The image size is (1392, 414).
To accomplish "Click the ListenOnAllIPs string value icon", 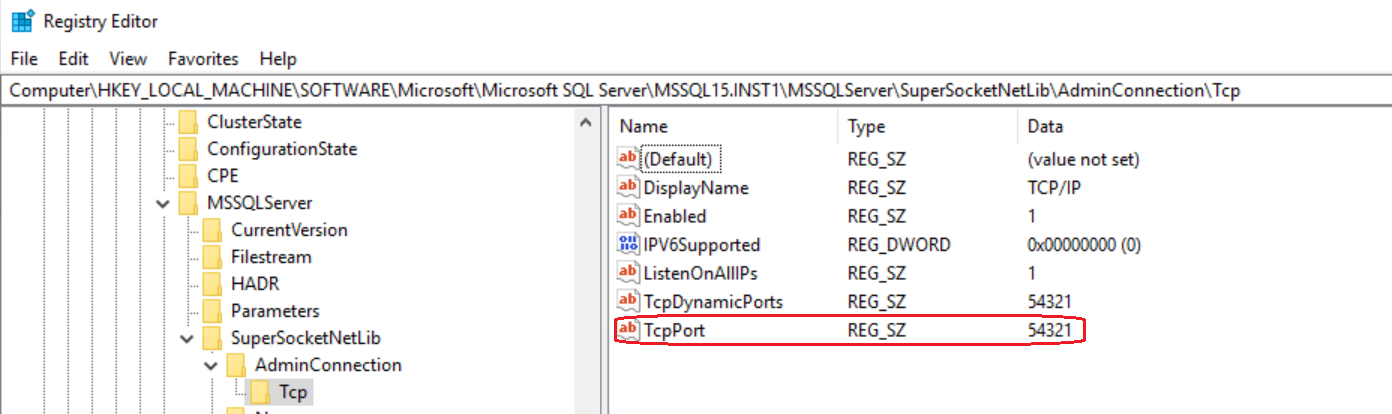I will tap(628, 272).
